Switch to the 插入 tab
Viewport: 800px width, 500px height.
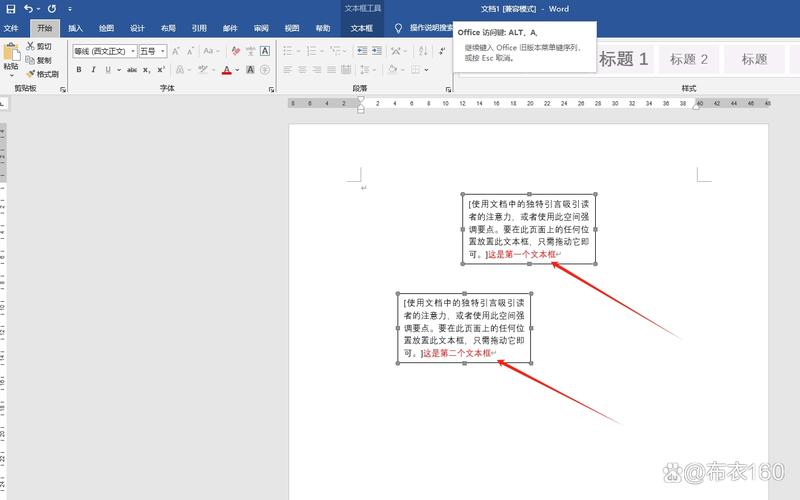pos(76,29)
